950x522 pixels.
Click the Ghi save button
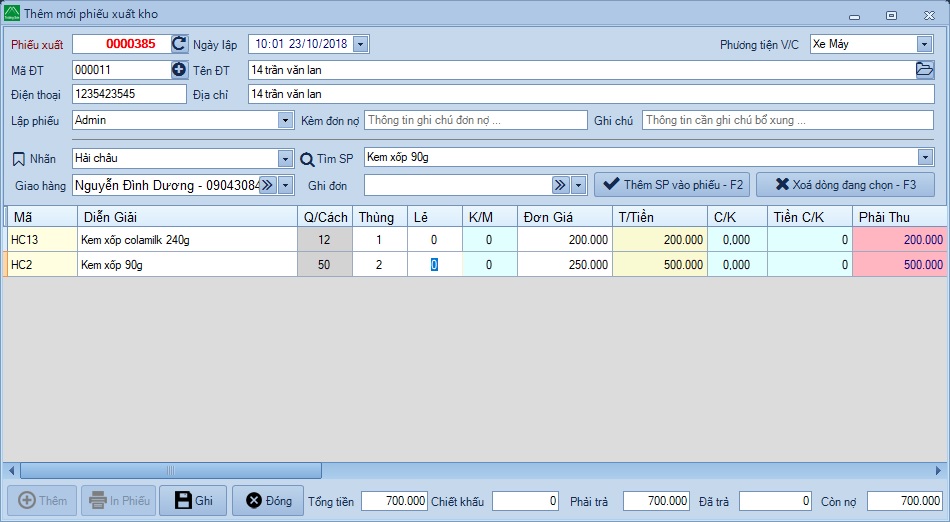193,501
